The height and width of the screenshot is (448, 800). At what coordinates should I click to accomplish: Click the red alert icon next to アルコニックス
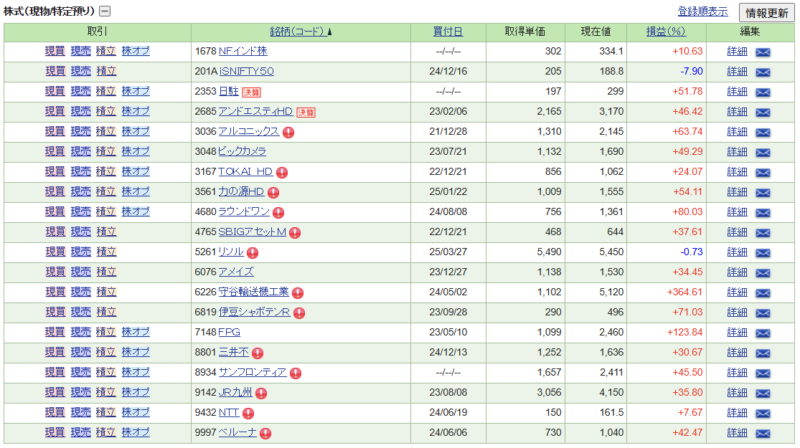(288, 132)
